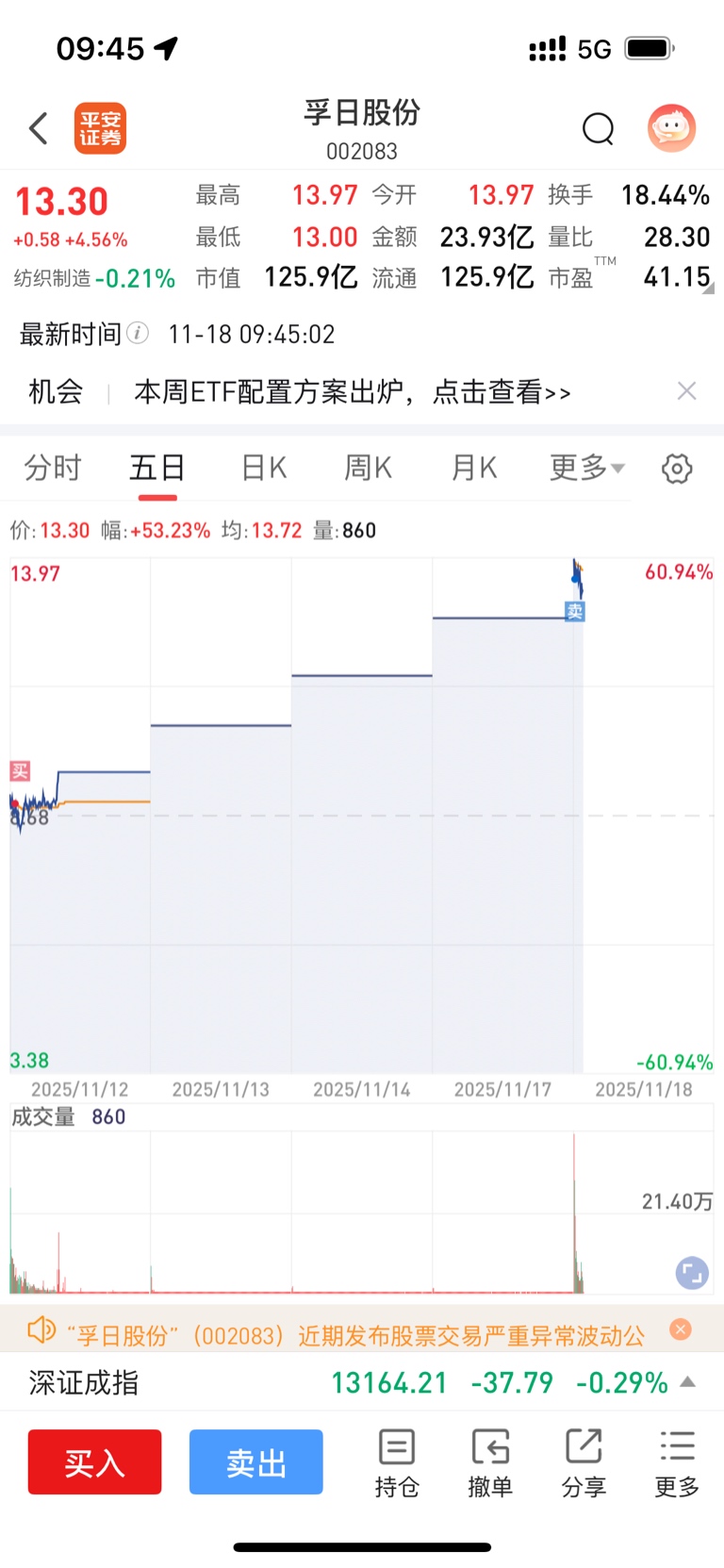Screen dimensions: 724x1568
Task: Open the search magnifier icon
Action: (x=598, y=128)
